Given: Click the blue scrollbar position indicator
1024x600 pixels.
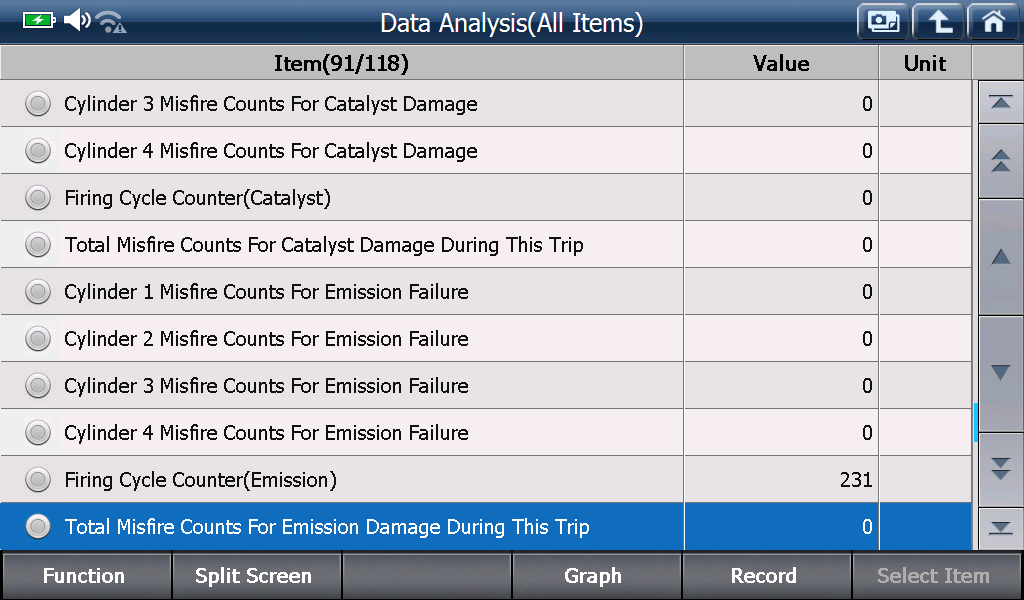Looking at the screenshot, I should click(x=976, y=422).
